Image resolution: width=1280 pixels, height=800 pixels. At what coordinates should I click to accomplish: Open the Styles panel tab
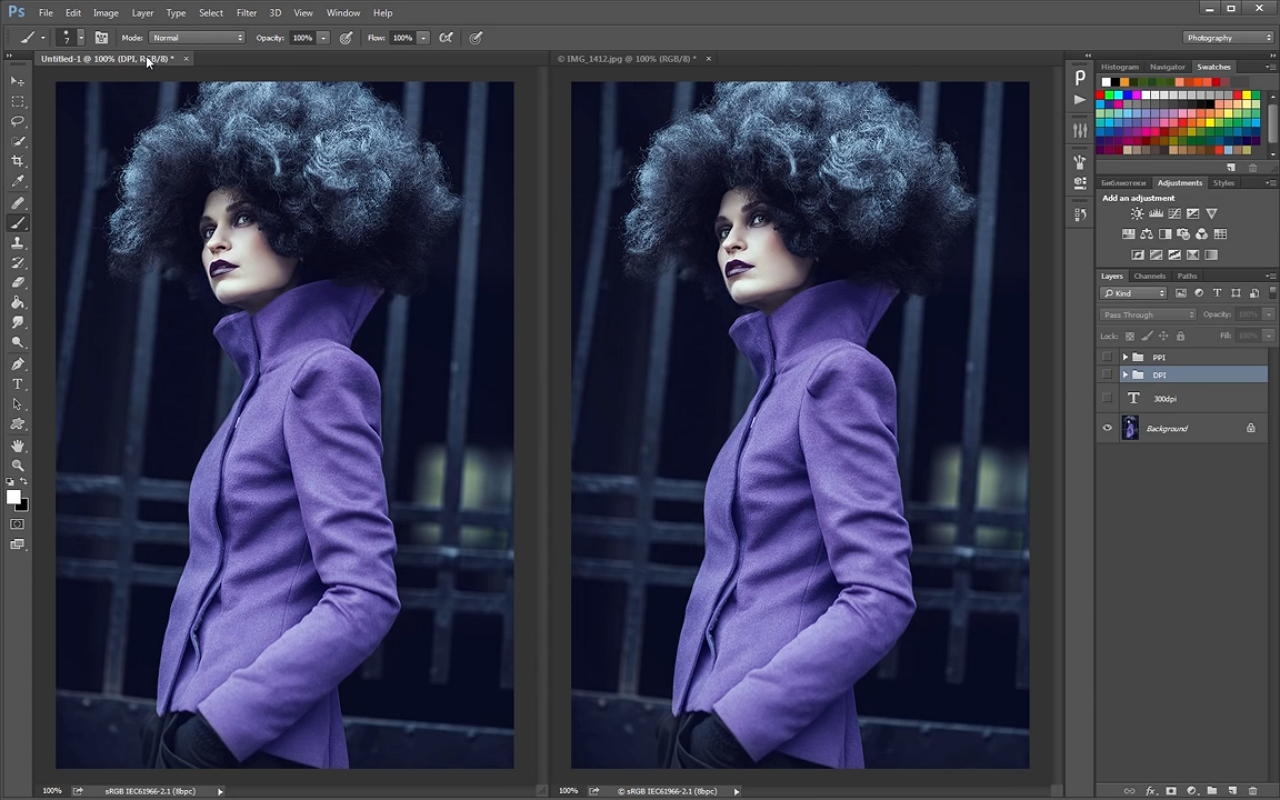click(1224, 183)
